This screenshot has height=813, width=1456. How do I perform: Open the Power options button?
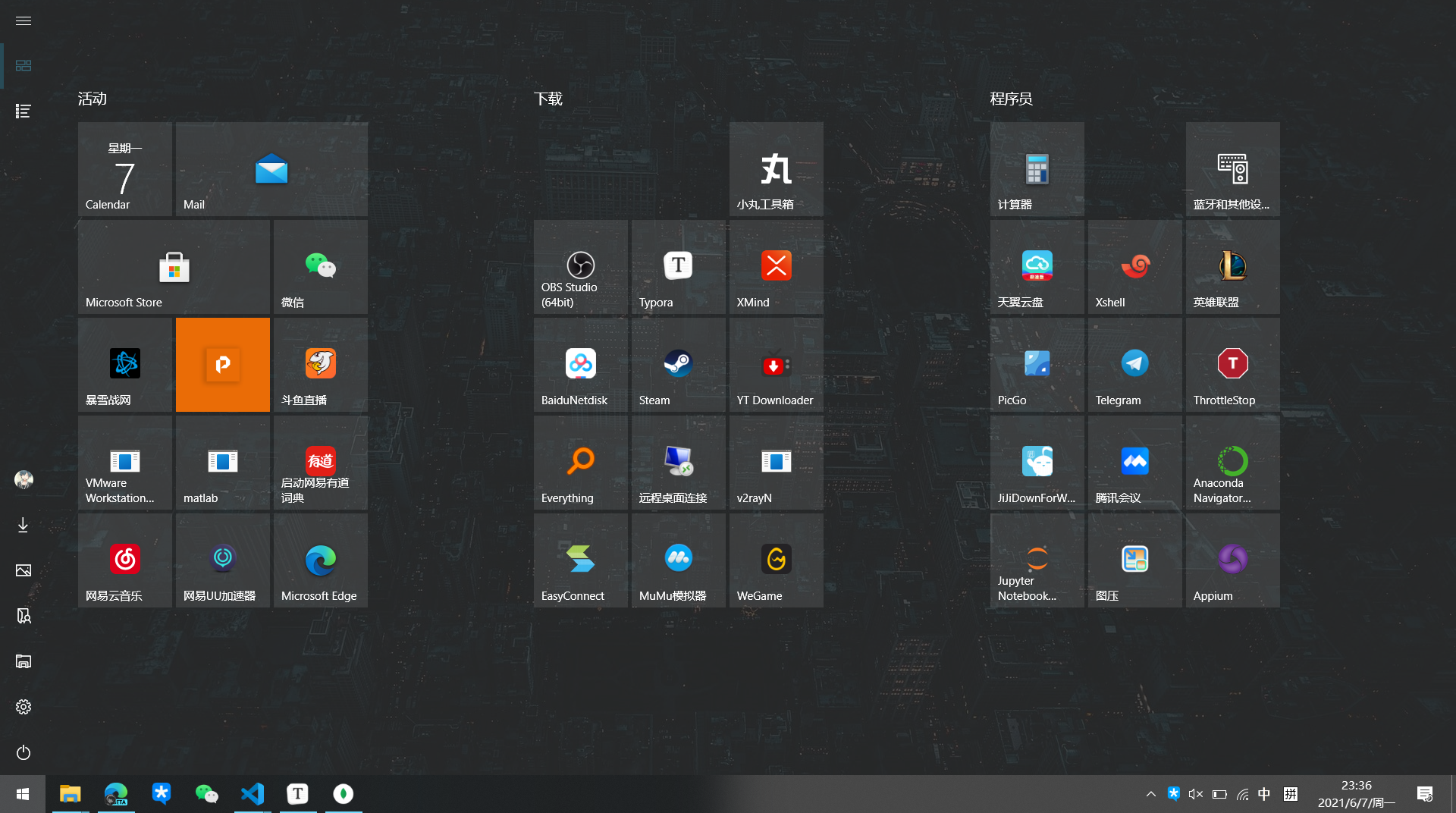pos(24,752)
